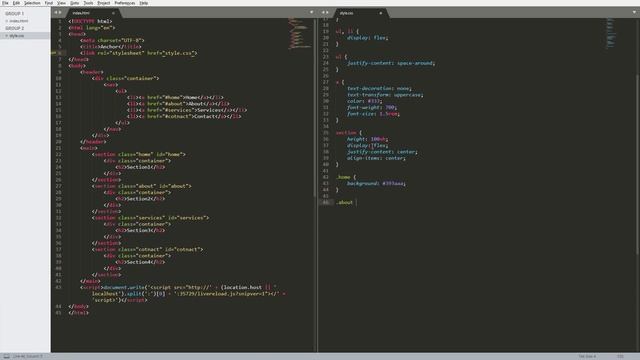Toggle side bar icon in status bar
Screen dimensions: 640x360
click(7, 356)
